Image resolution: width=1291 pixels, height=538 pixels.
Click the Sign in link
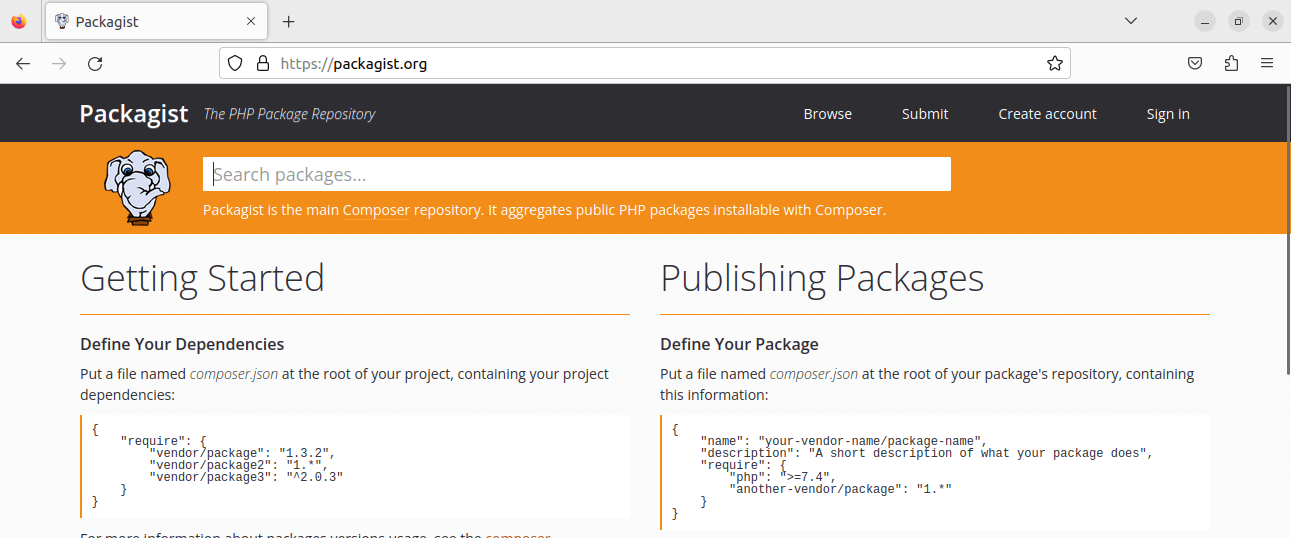(1167, 114)
